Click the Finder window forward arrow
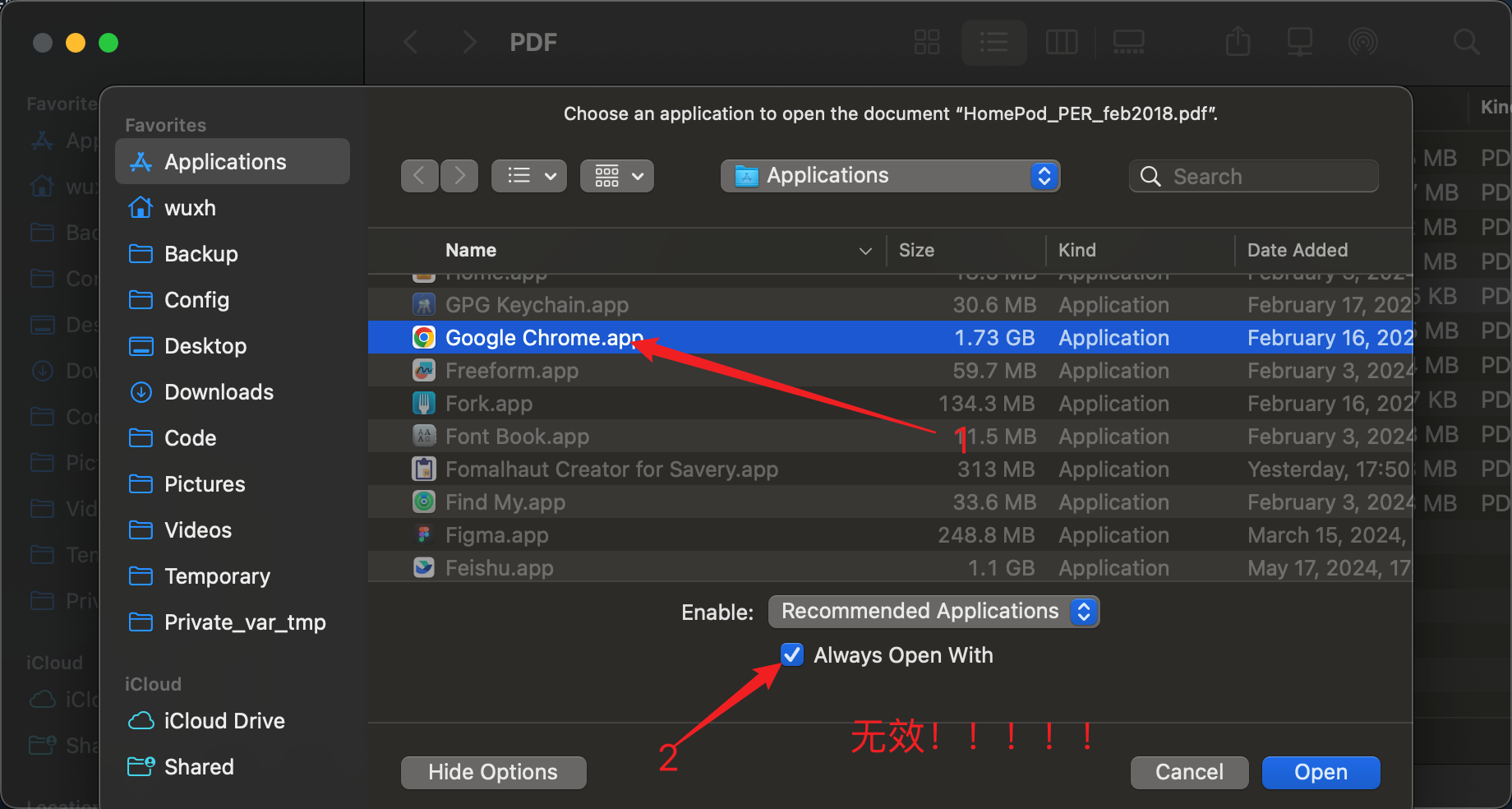Image resolution: width=1512 pixels, height=809 pixels. pyautogui.click(x=469, y=42)
